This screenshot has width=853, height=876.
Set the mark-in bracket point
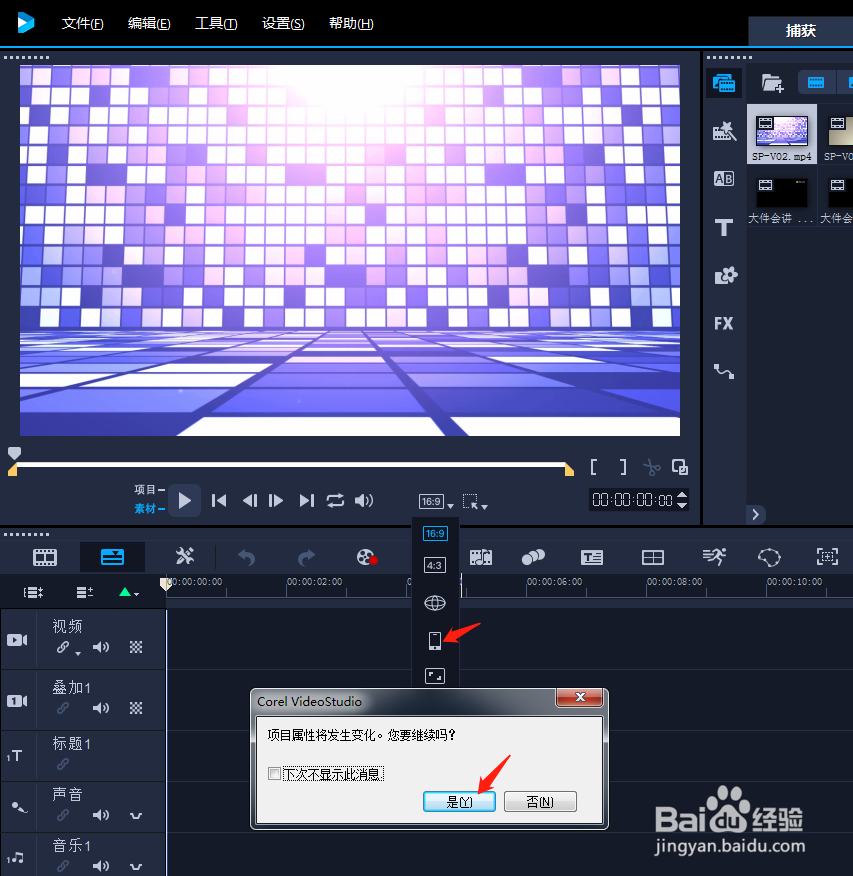(594, 467)
